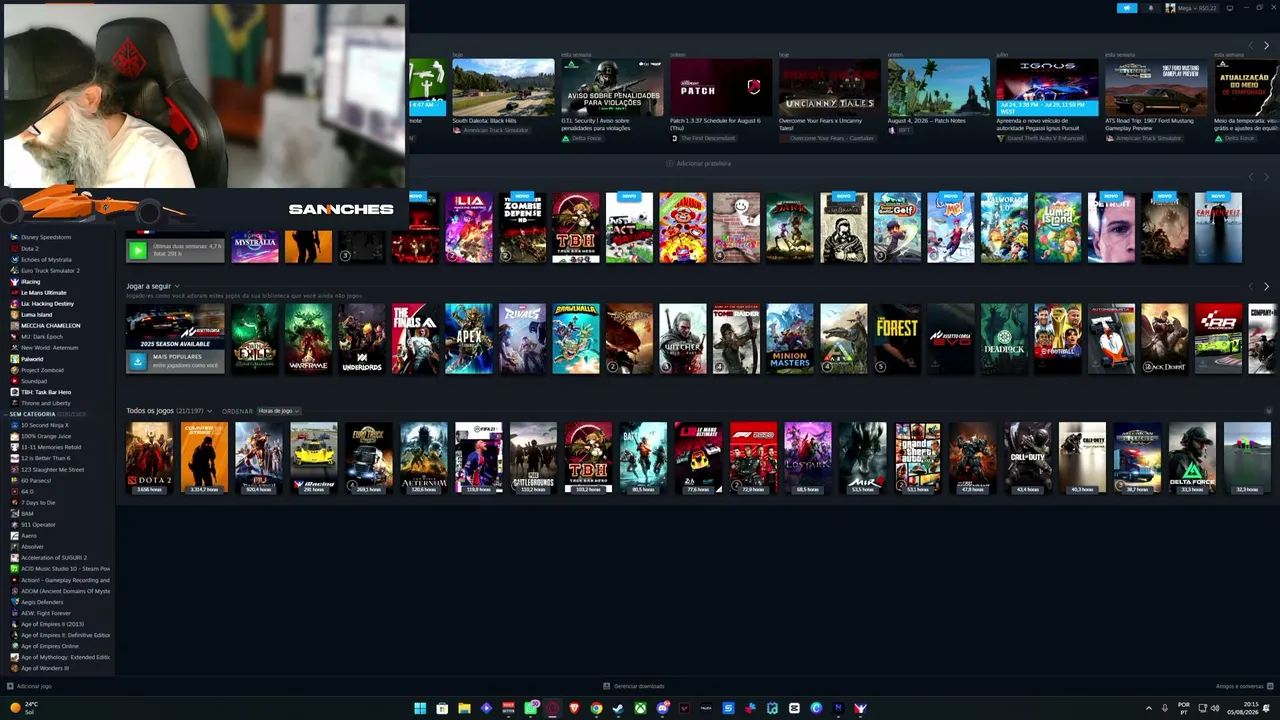Image resolution: width=1280 pixels, height=720 pixels.
Task: Open the Windows notification center icon
Action: [1266, 708]
